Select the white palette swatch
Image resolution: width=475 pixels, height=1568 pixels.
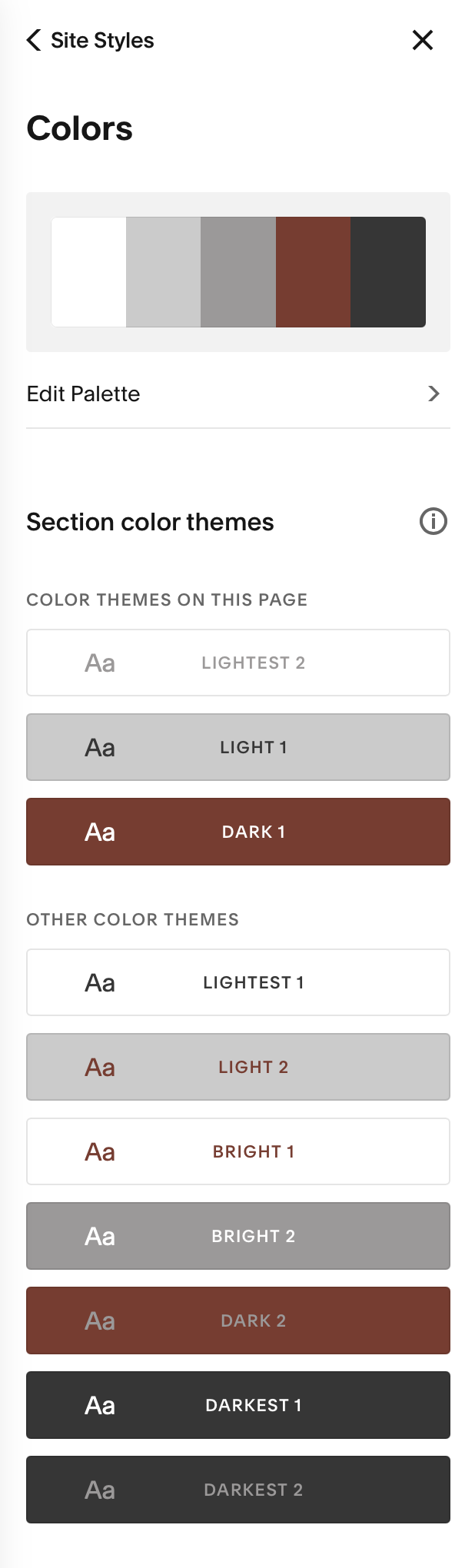point(88,272)
